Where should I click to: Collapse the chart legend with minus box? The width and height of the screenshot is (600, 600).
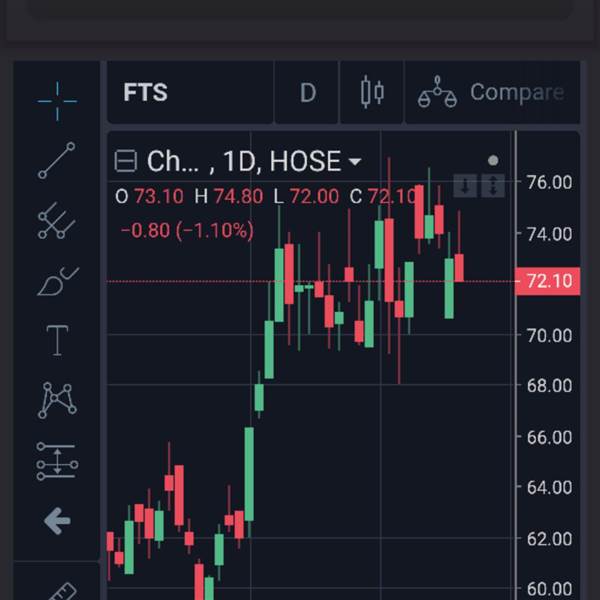[126, 161]
